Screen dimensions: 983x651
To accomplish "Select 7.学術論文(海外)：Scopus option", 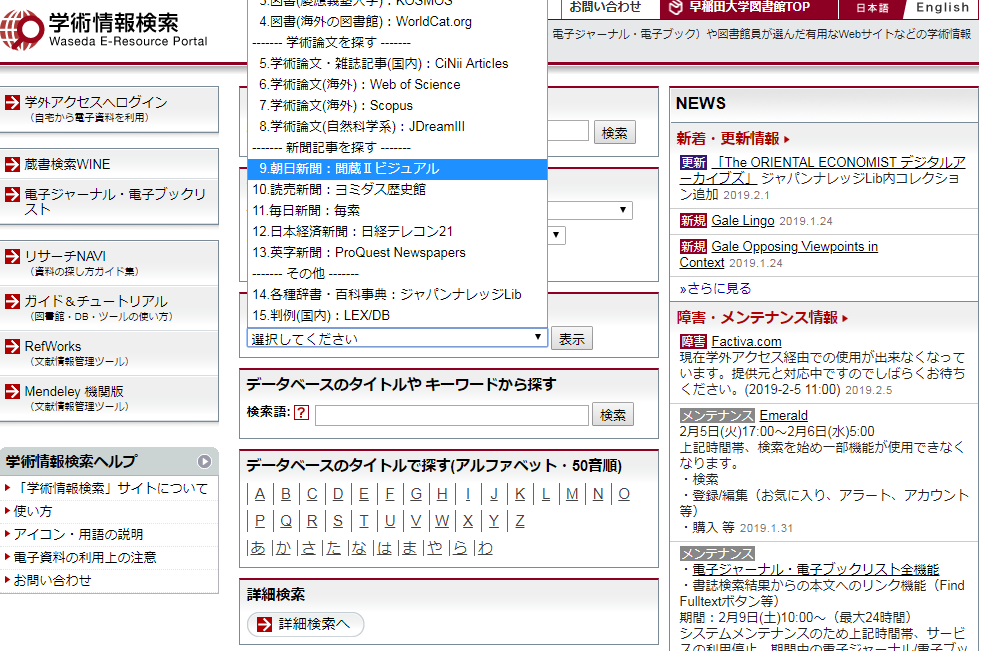I will coord(397,105).
